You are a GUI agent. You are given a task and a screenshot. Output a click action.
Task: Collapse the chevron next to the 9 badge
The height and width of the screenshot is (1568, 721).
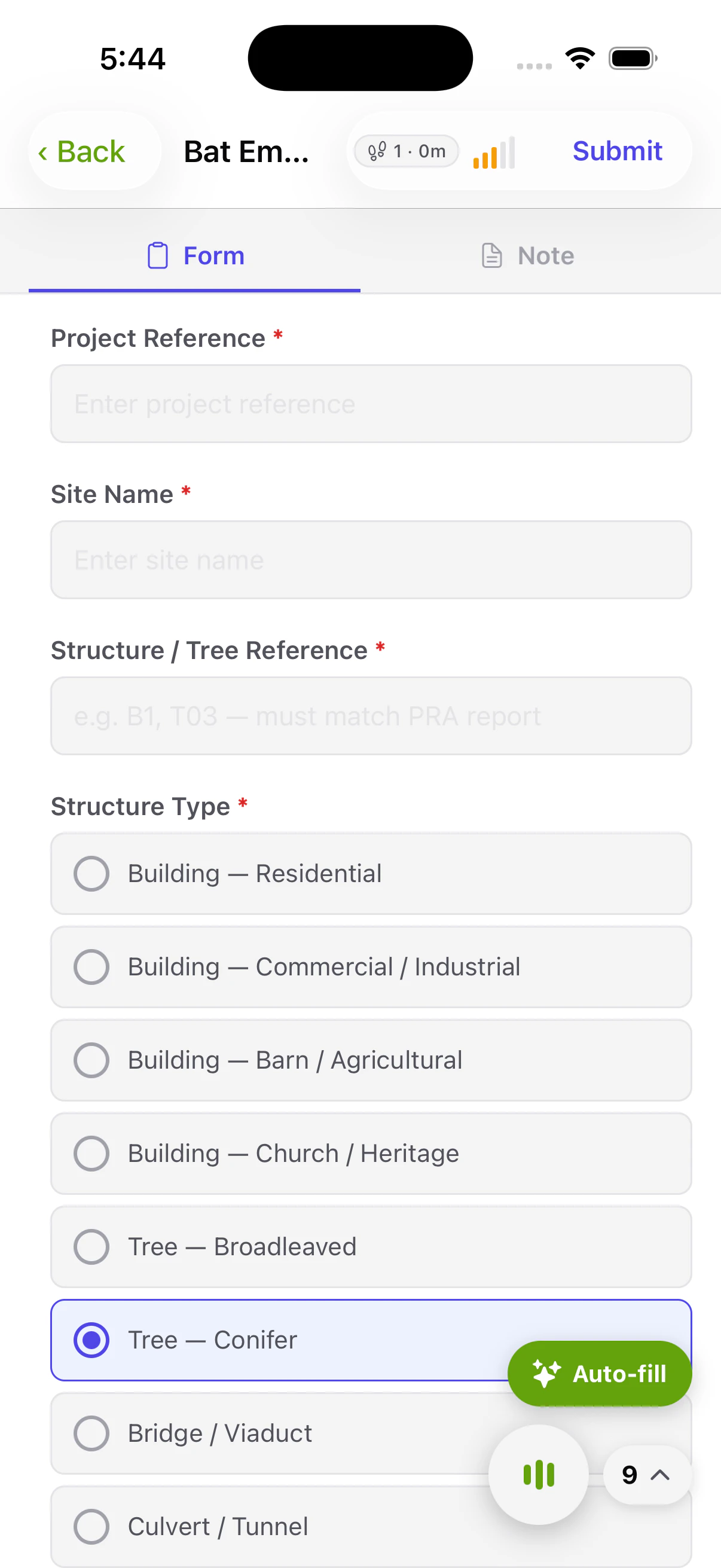click(659, 1475)
